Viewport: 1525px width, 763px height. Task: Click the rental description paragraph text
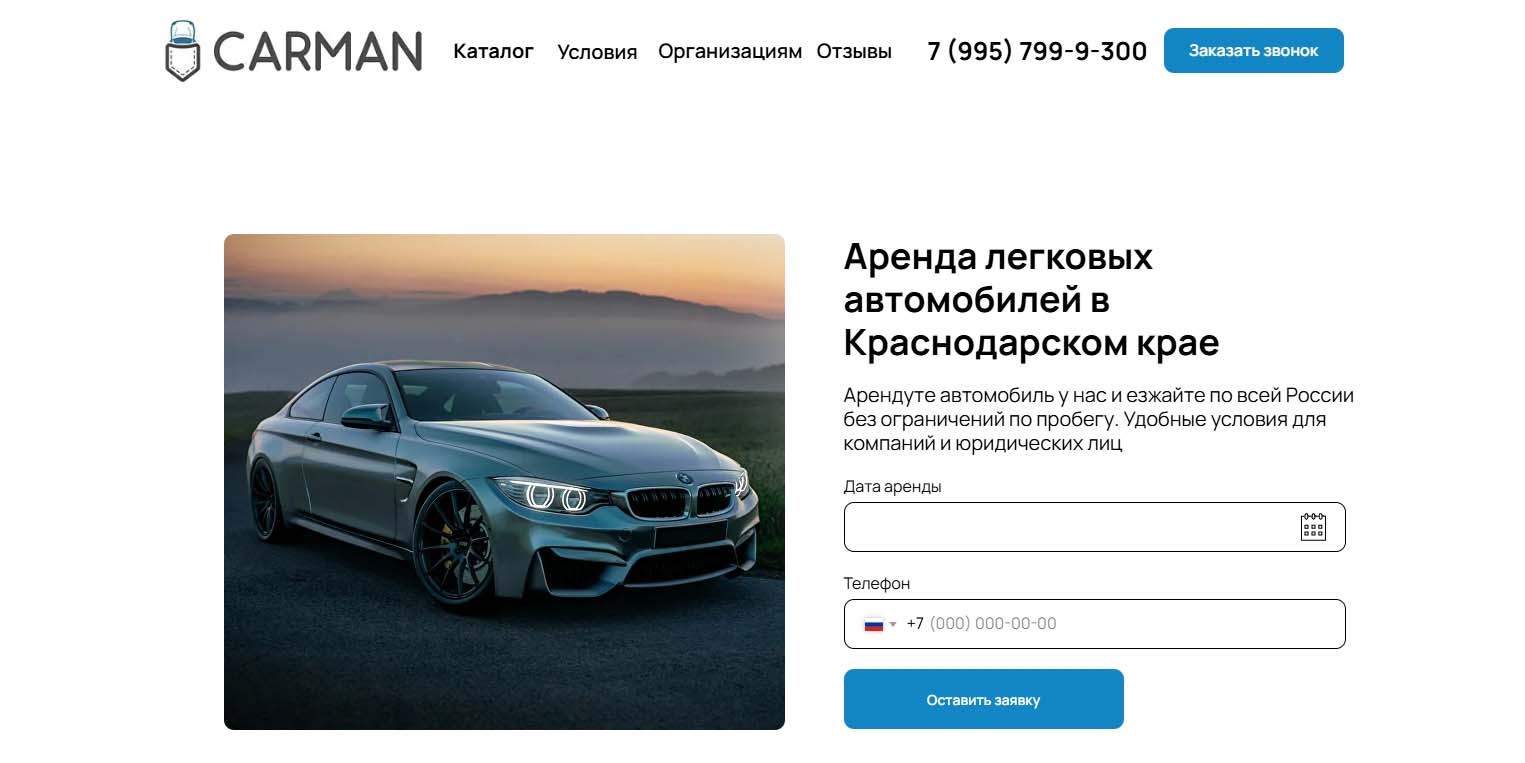click(1099, 419)
